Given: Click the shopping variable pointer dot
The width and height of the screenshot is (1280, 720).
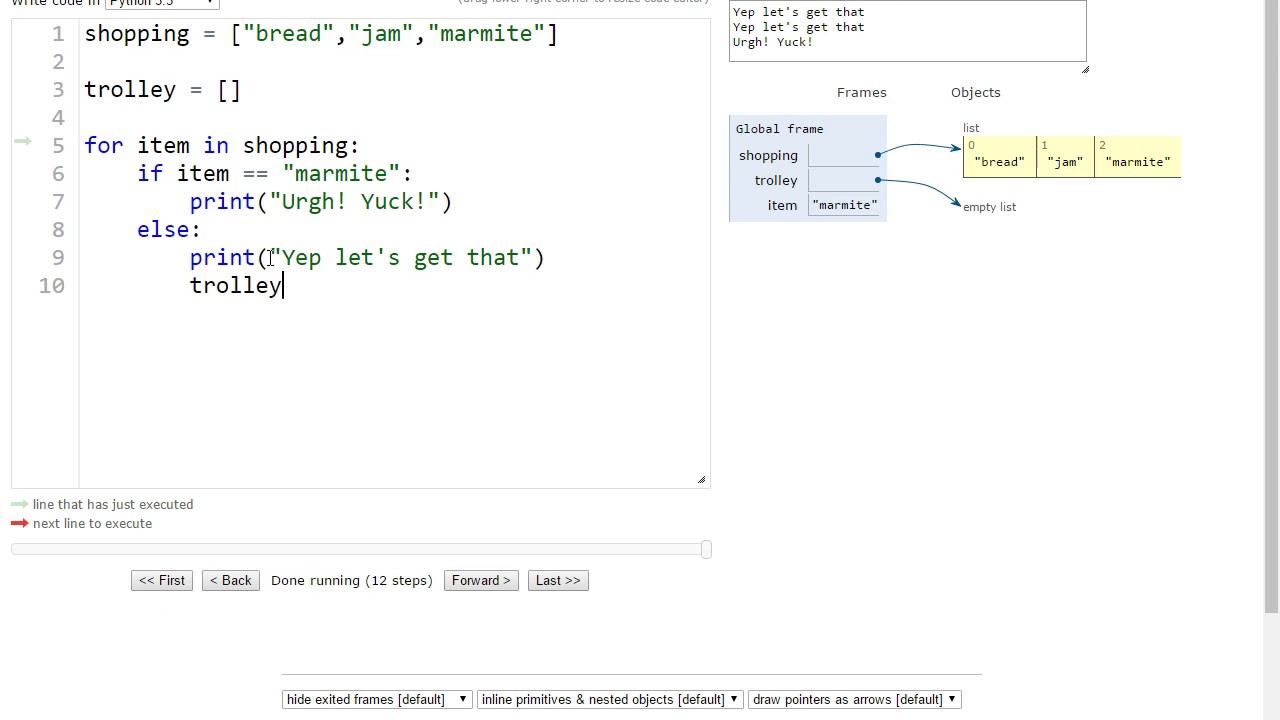Looking at the screenshot, I should (878, 155).
